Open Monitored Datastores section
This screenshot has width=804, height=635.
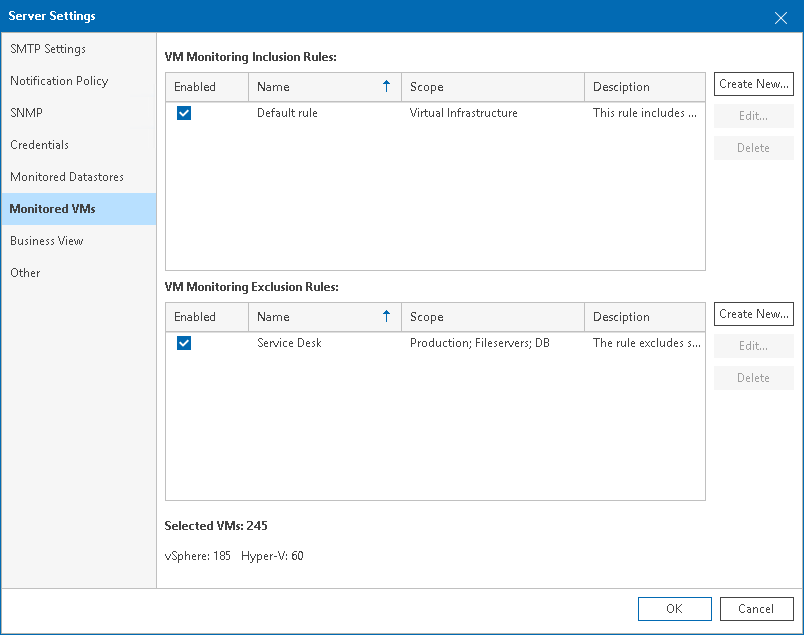pyautogui.click(x=67, y=177)
